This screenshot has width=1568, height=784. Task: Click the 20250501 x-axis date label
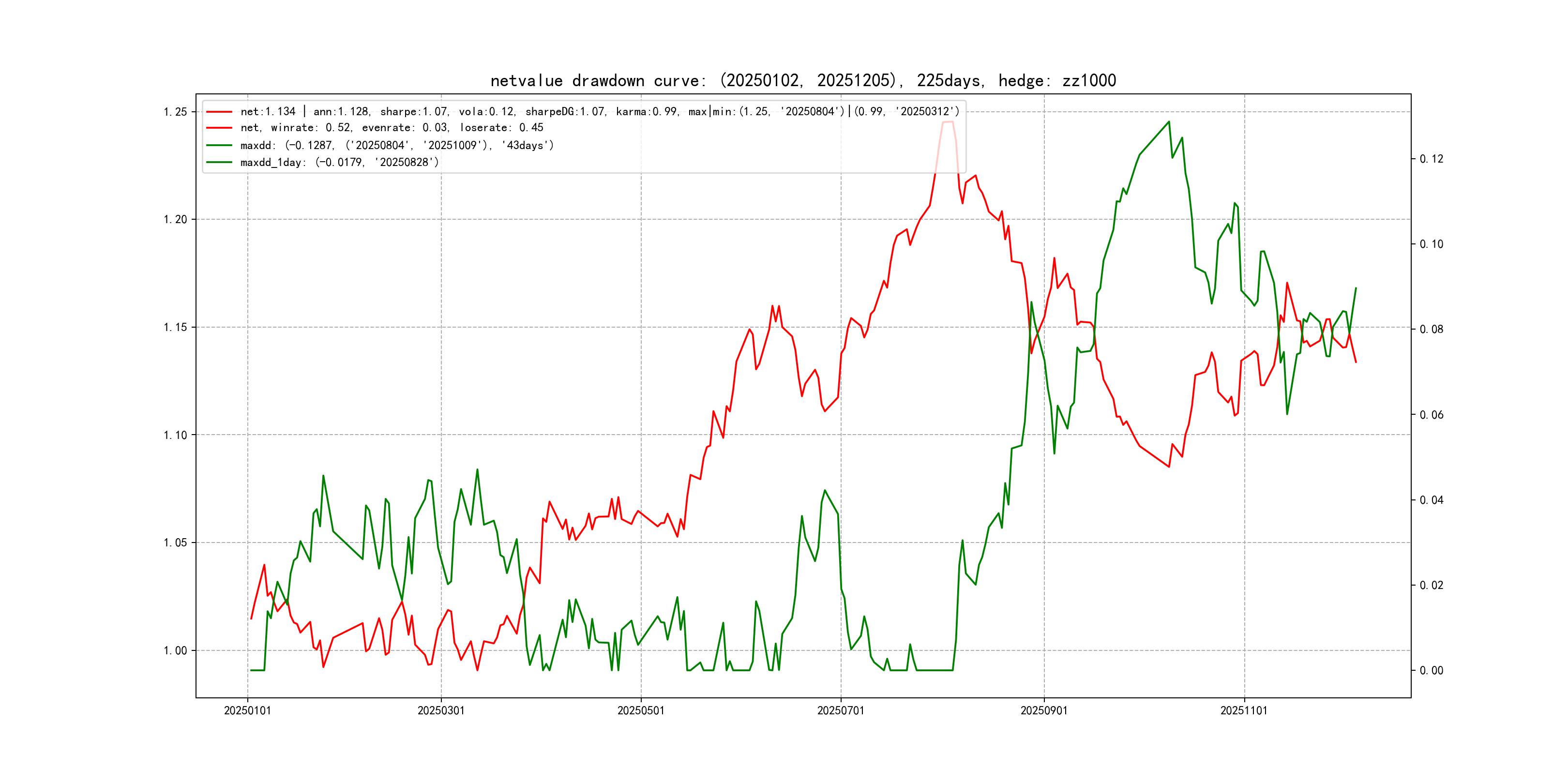[640, 711]
